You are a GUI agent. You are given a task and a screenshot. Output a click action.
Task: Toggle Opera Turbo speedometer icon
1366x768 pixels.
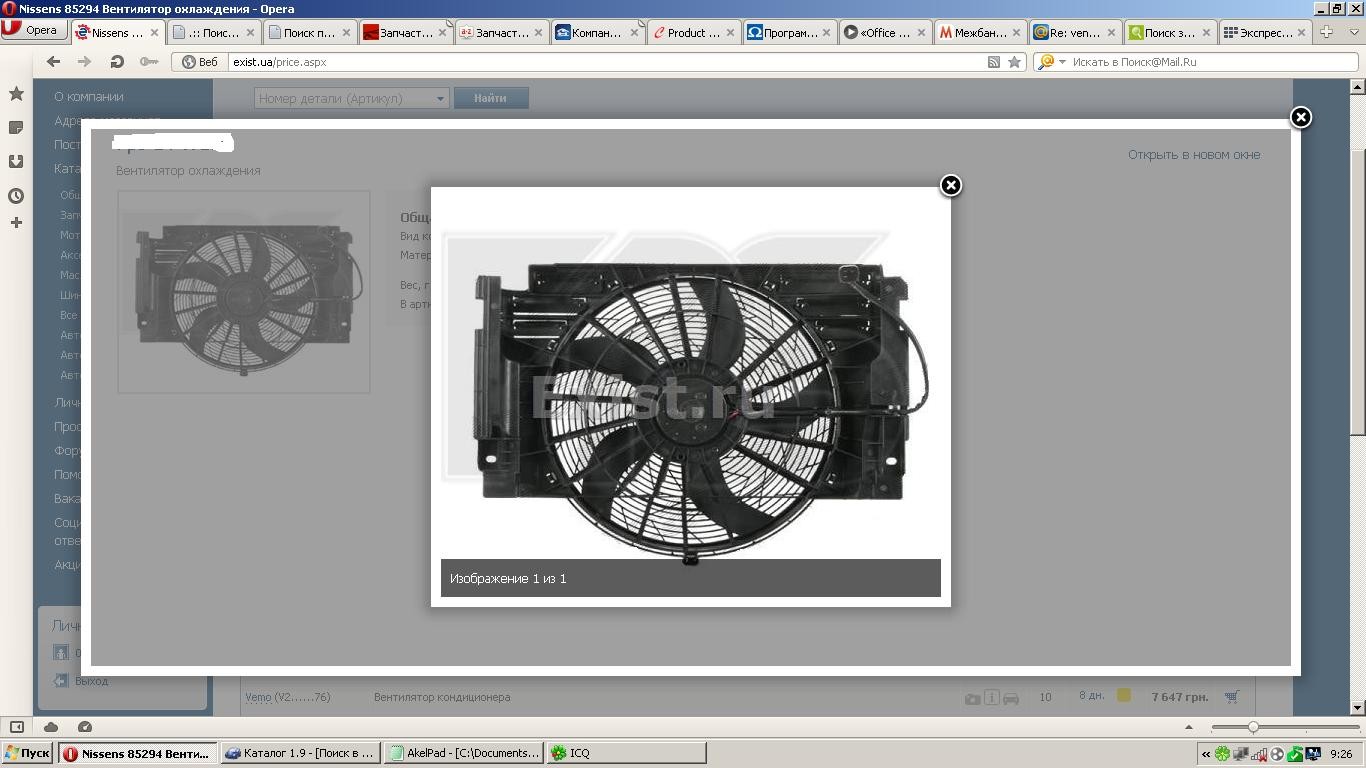click(85, 727)
